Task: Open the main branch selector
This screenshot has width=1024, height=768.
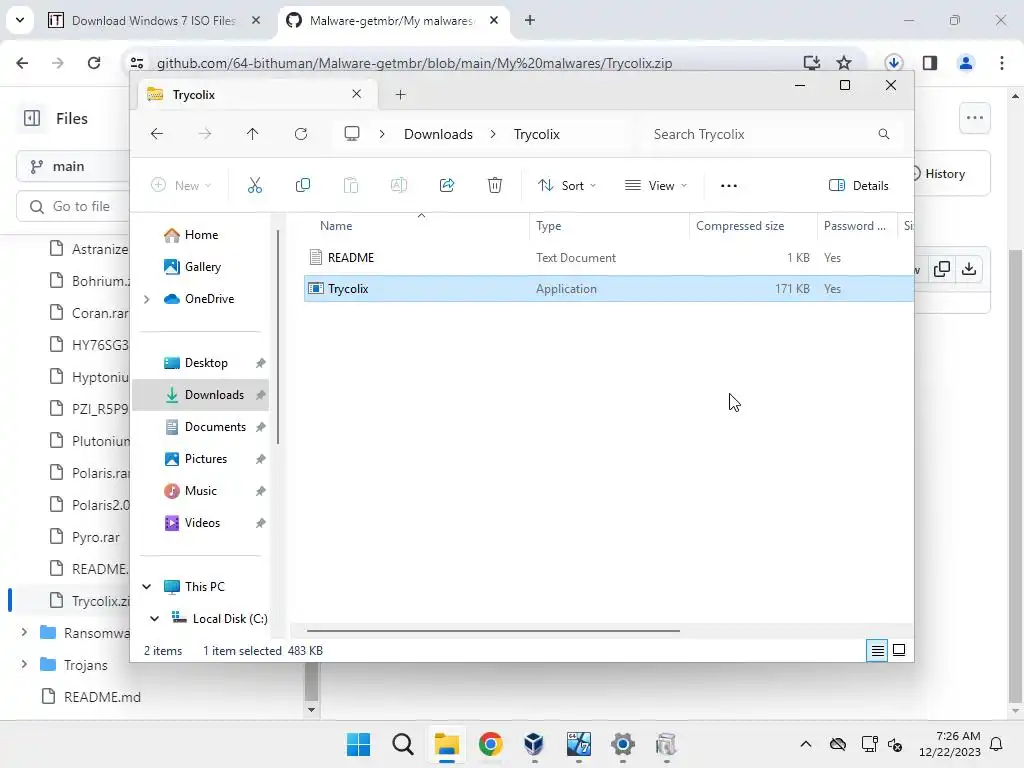Action: (x=73, y=167)
